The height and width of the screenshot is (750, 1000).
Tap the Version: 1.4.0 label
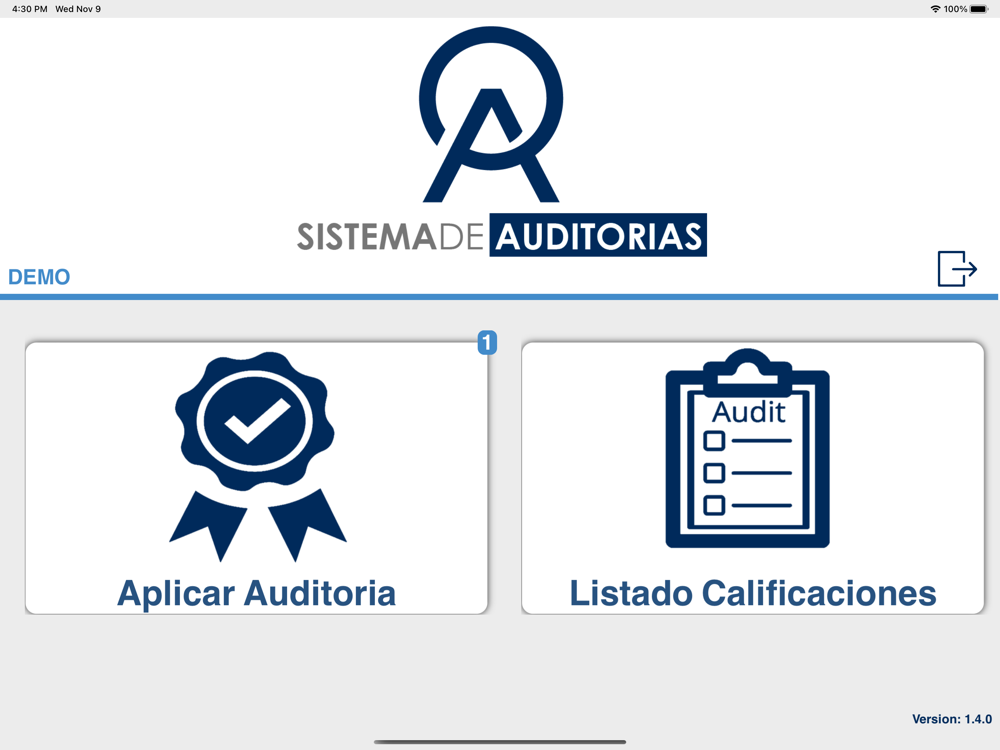[952, 719]
